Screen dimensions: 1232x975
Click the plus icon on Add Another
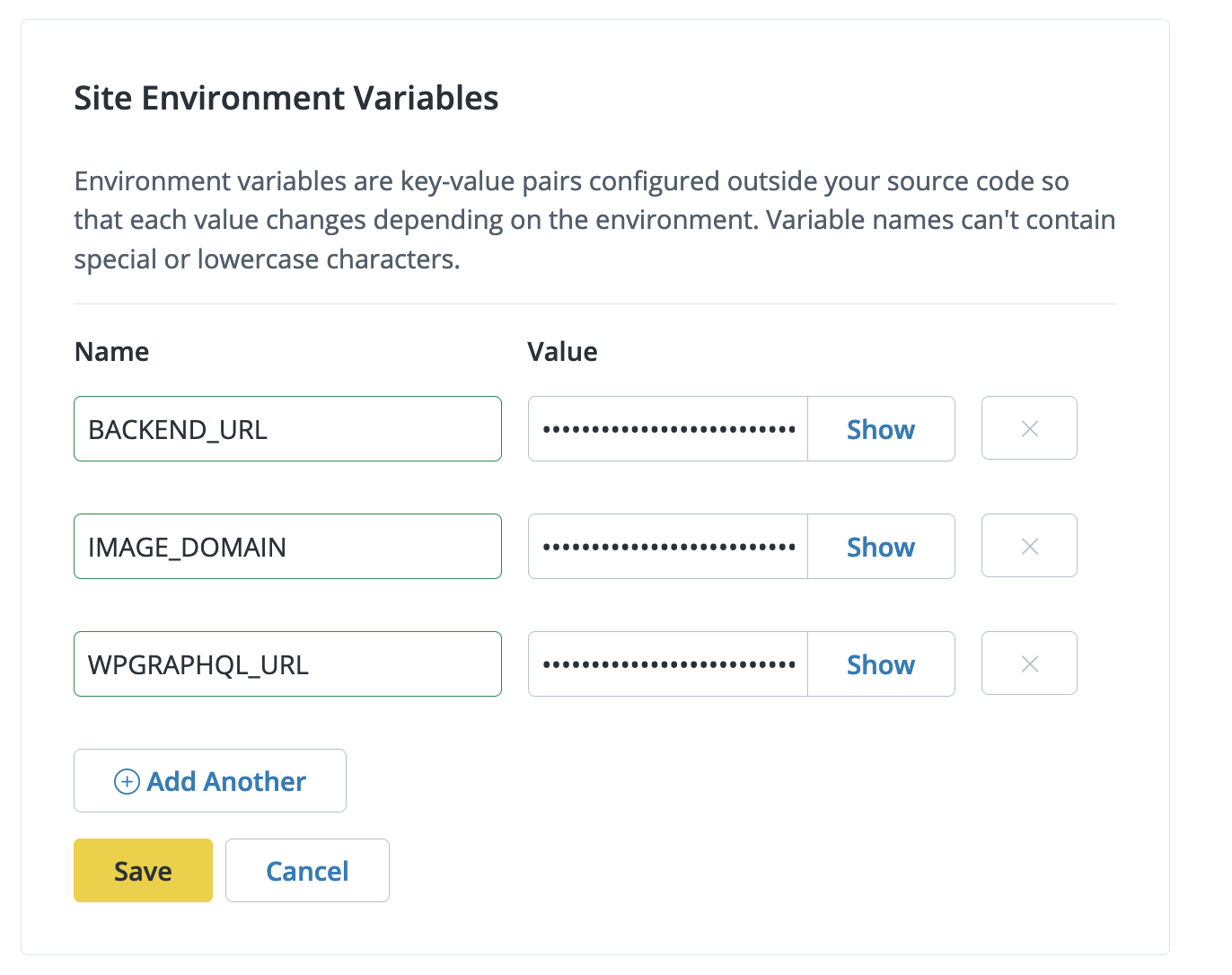click(126, 781)
